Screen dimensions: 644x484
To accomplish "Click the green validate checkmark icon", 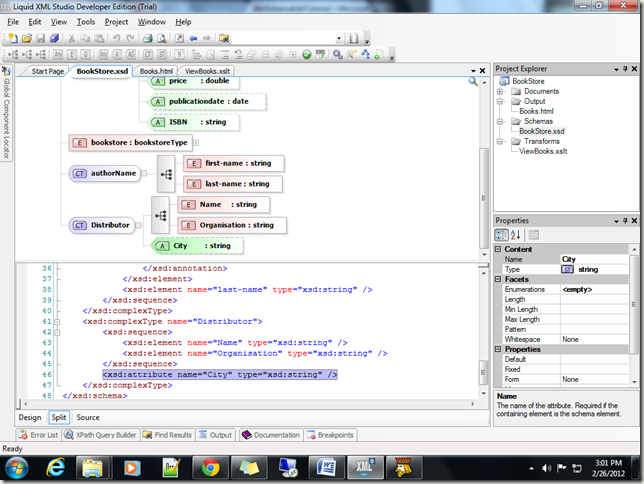I will (307, 54).
